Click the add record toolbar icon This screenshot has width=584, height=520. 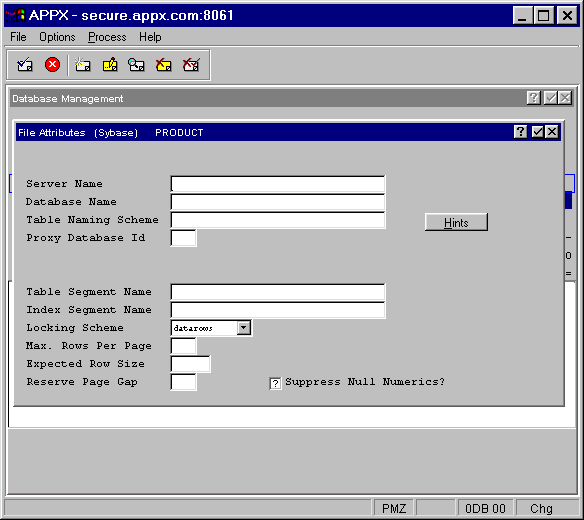82,65
